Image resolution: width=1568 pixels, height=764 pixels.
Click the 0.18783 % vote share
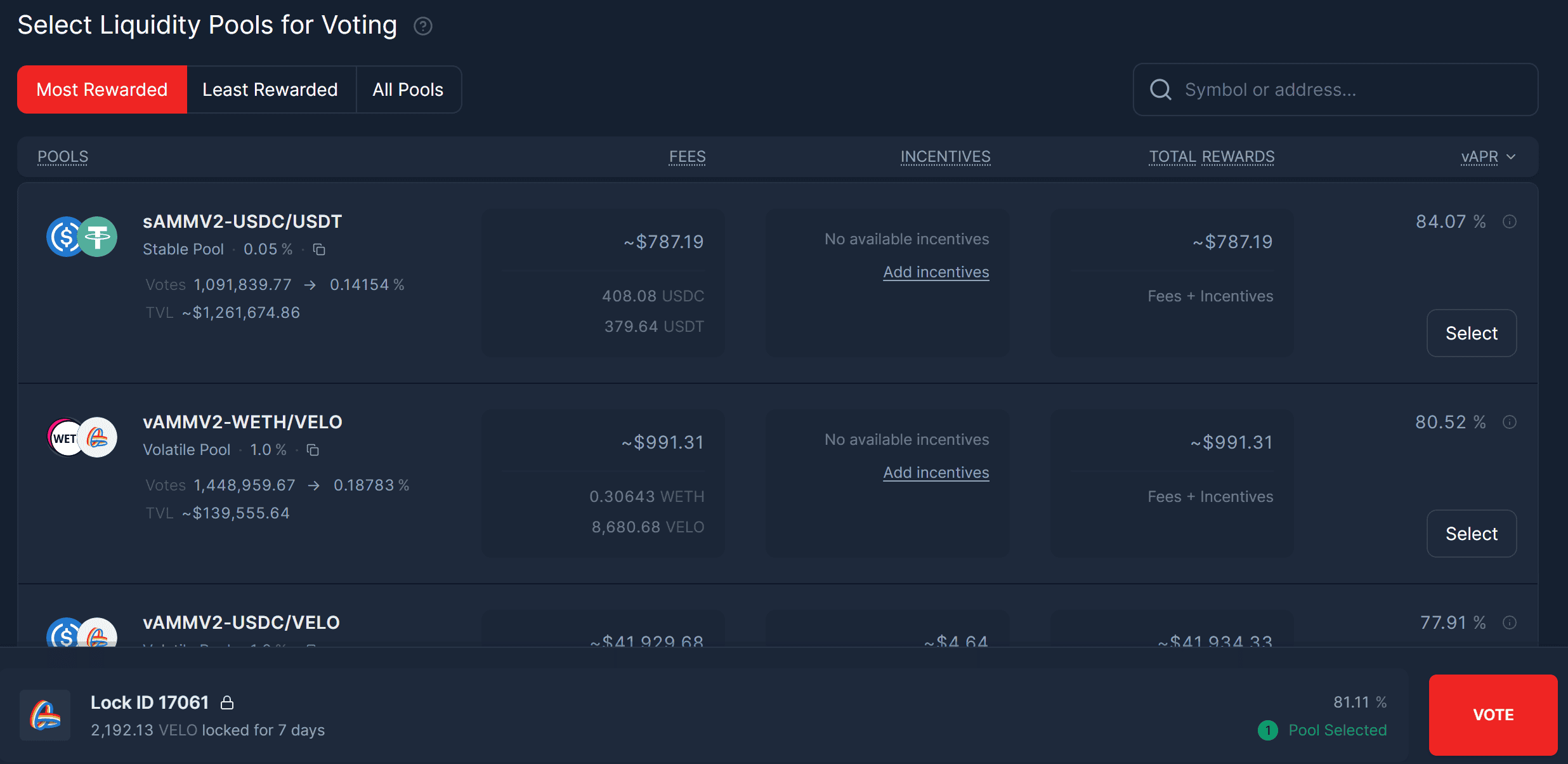point(371,485)
